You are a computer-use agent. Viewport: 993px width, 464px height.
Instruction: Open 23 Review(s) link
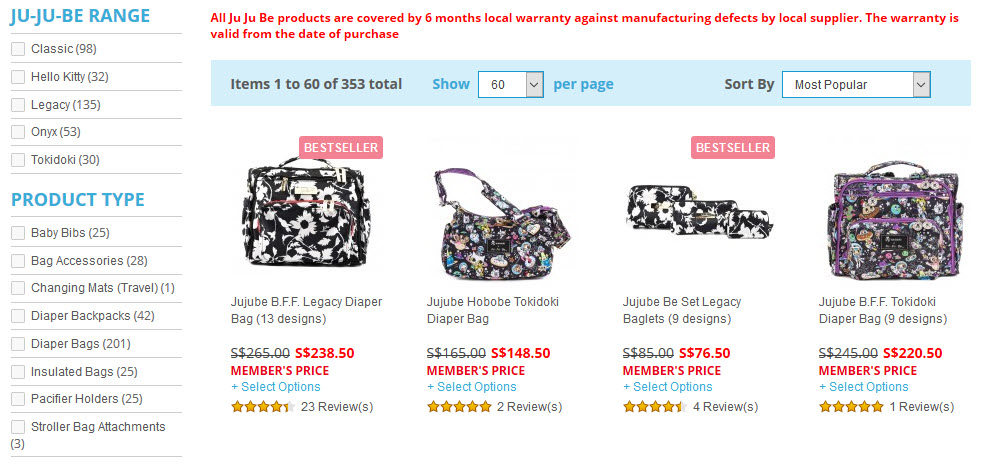click(x=337, y=407)
